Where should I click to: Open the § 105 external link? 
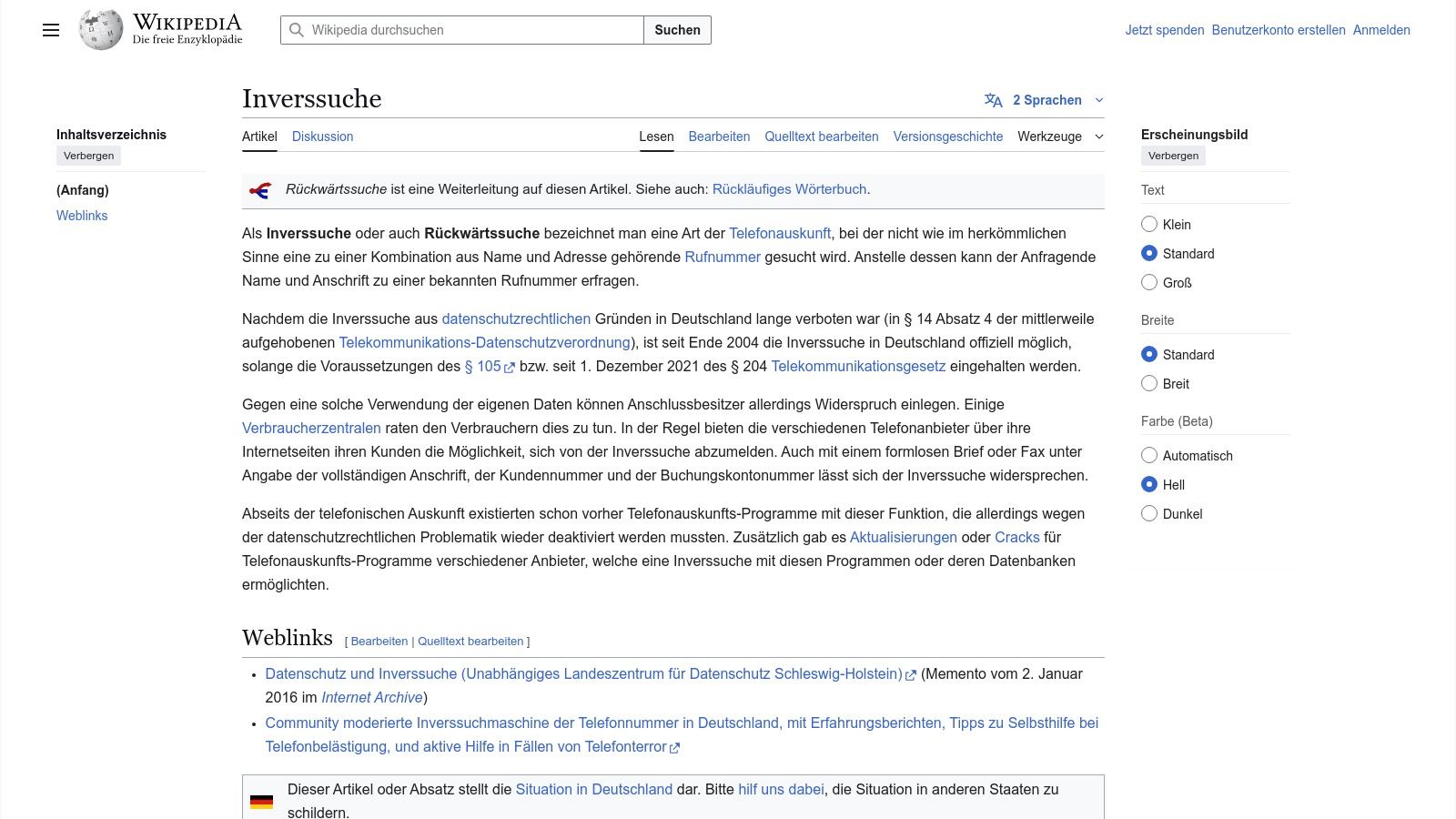(x=490, y=366)
